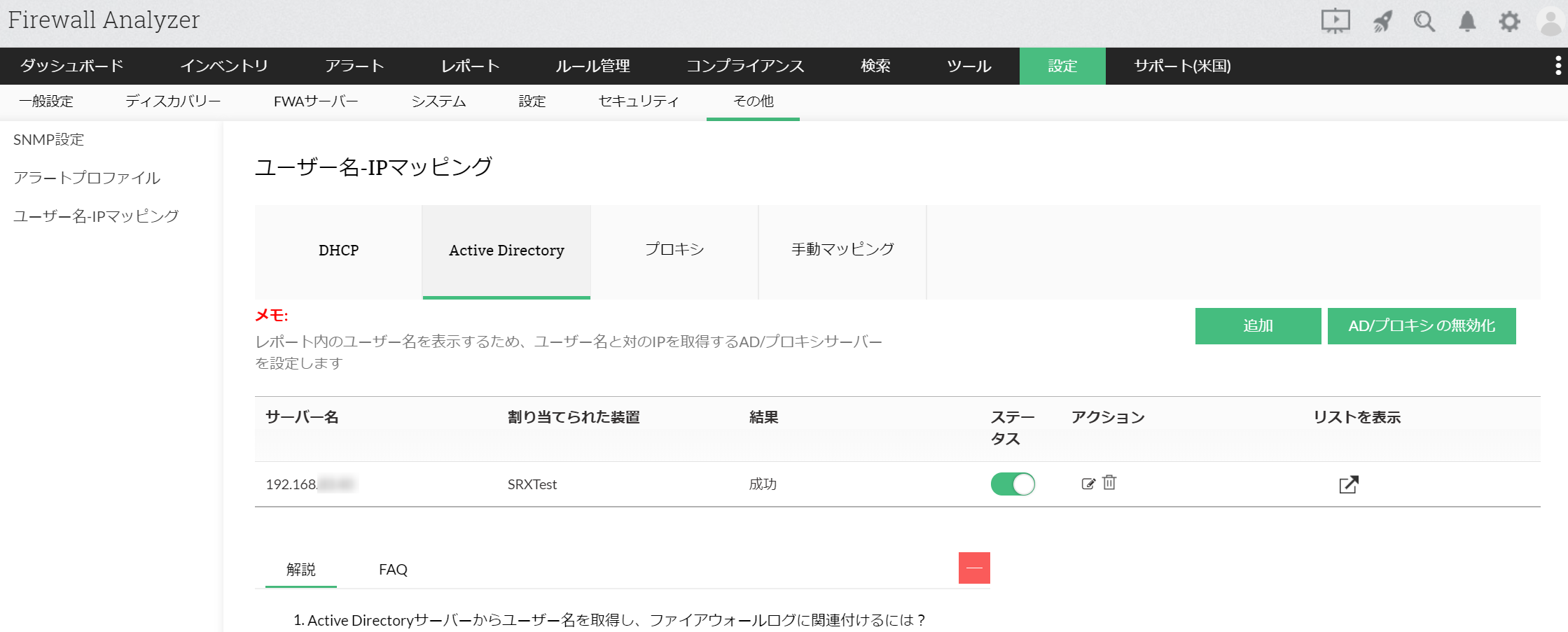This screenshot has height=632, width=1568.
Task: Select the 手動マッピング tab
Action: click(842, 250)
